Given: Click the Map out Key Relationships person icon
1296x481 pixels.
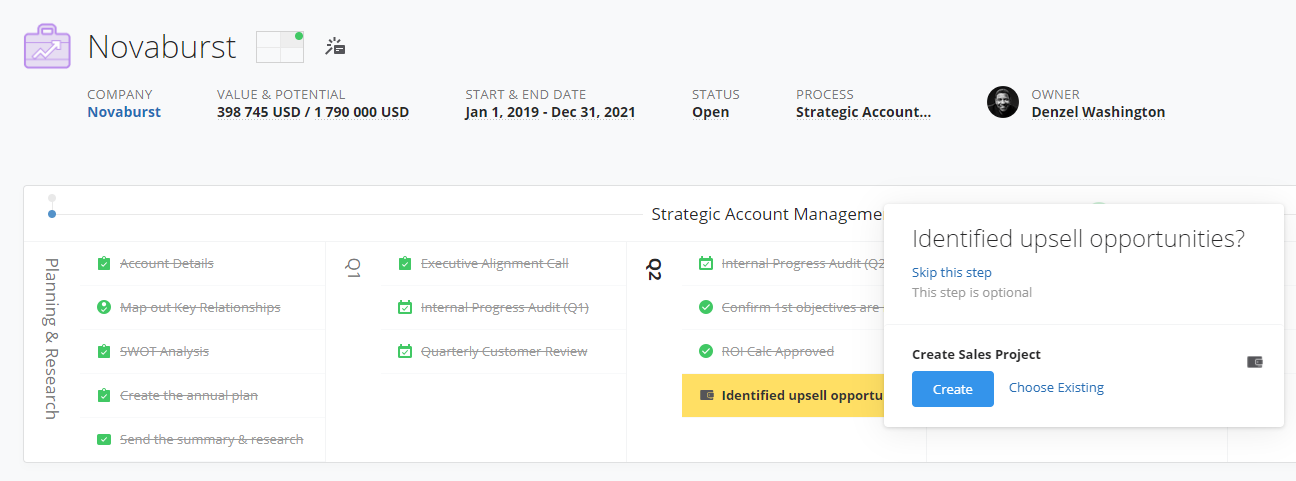Looking at the screenshot, I should click(x=104, y=308).
